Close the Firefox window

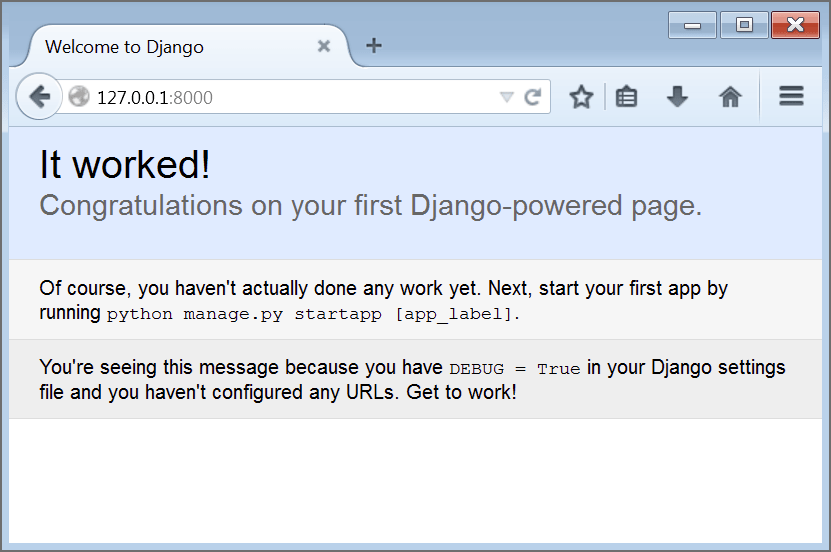coord(796,25)
